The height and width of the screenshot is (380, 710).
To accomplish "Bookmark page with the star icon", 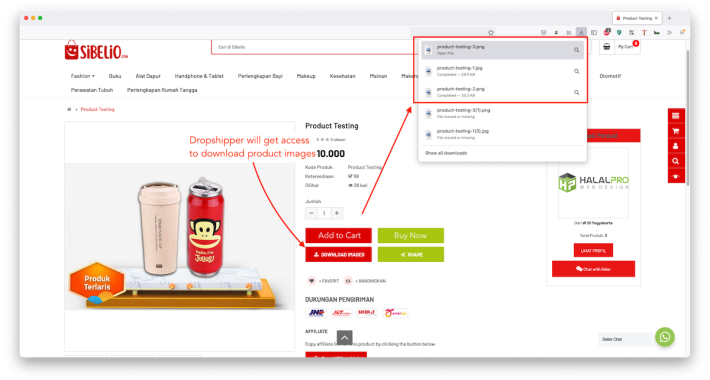I will pos(491,33).
